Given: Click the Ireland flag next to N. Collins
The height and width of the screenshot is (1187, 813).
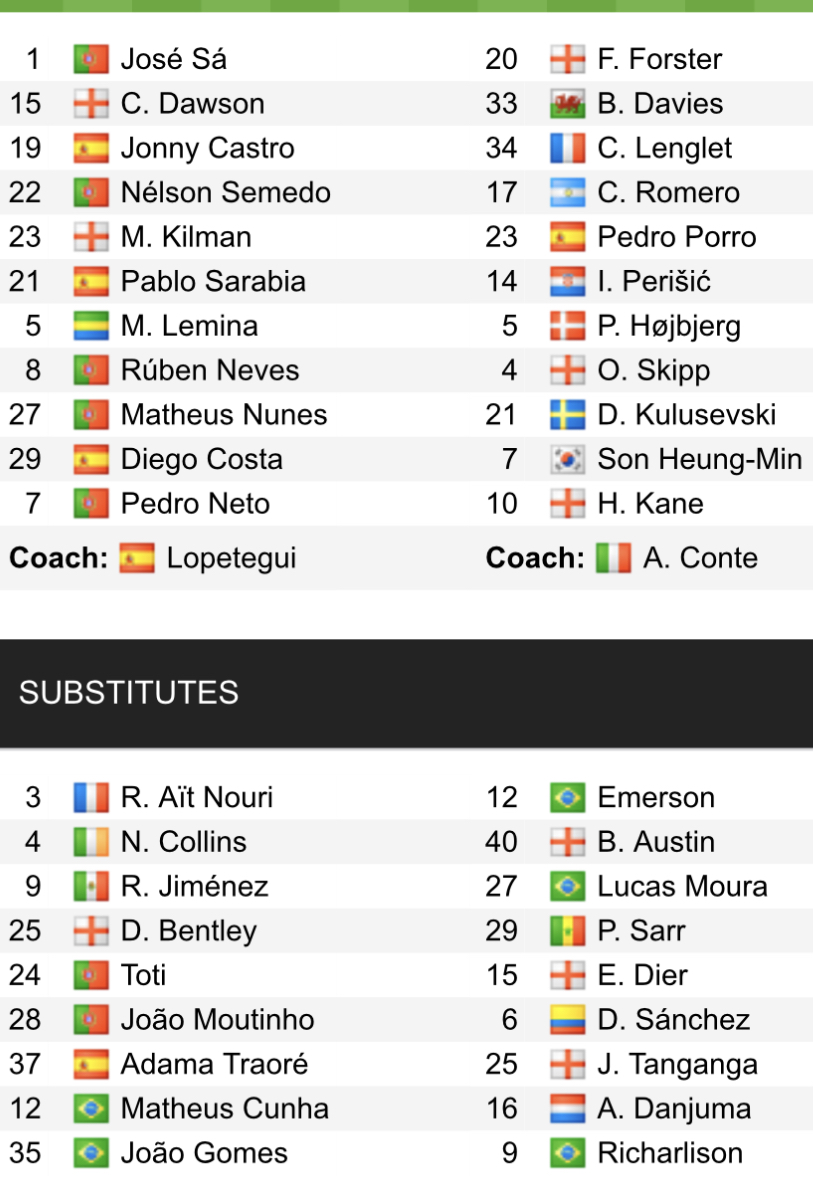Looking at the screenshot, I should [x=90, y=842].
